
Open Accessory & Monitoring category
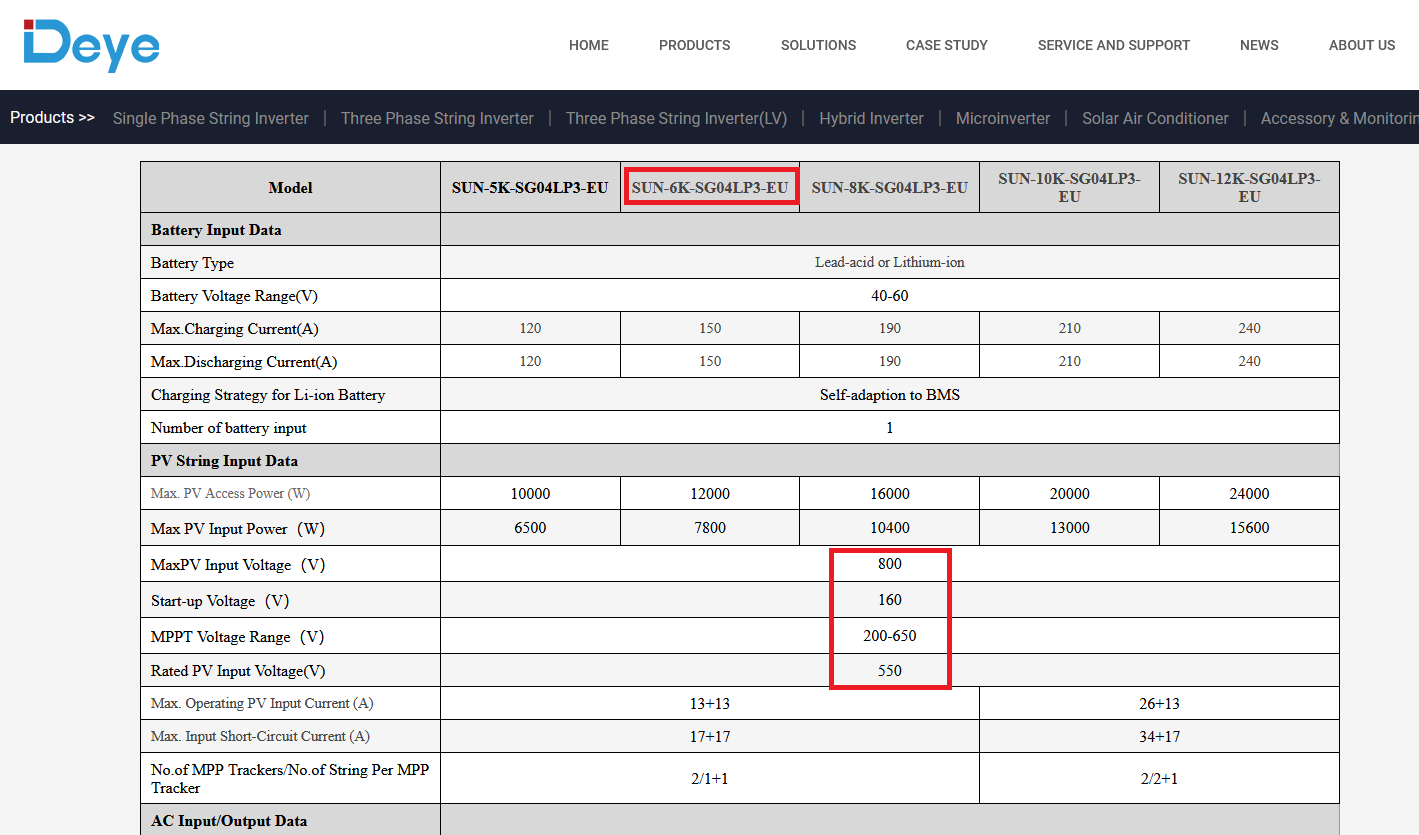tap(1340, 118)
